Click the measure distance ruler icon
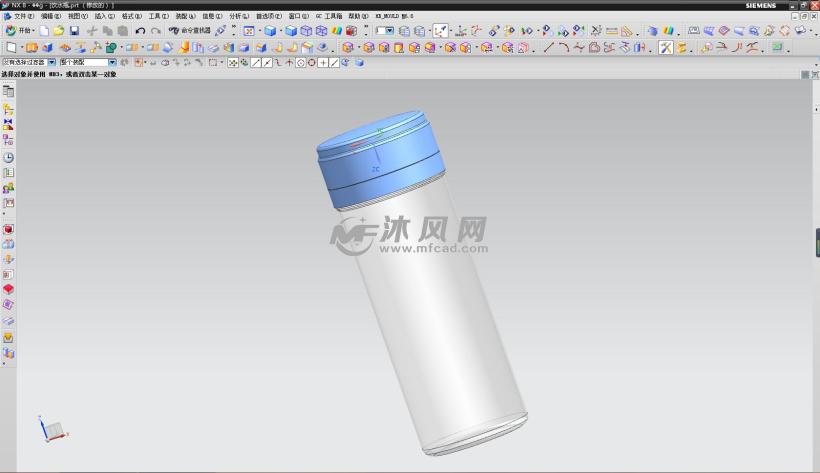820x473 pixels. (611, 31)
